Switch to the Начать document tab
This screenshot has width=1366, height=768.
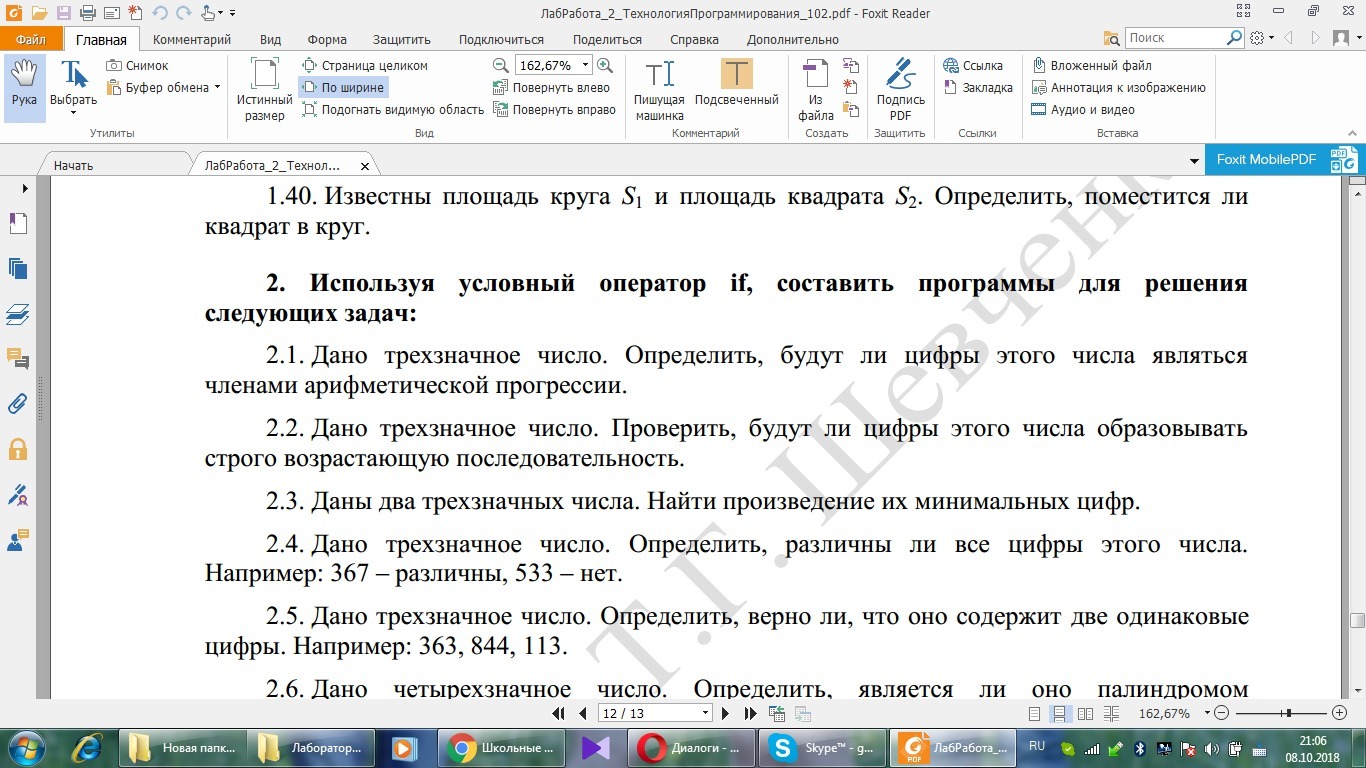click(x=74, y=165)
